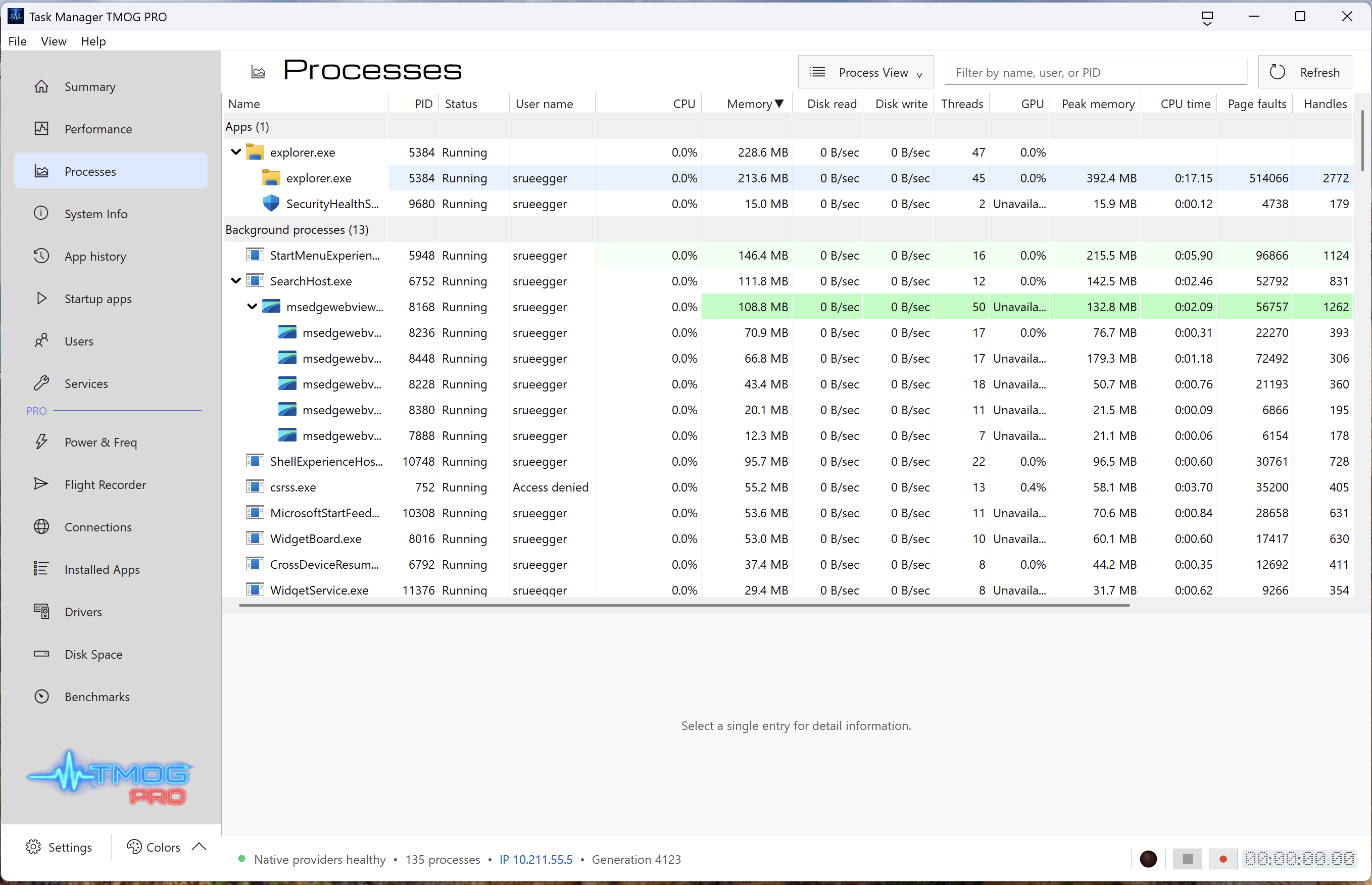
Task: Expand the Colors panel chevron
Action: pyautogui.click(x=199, y=847)
